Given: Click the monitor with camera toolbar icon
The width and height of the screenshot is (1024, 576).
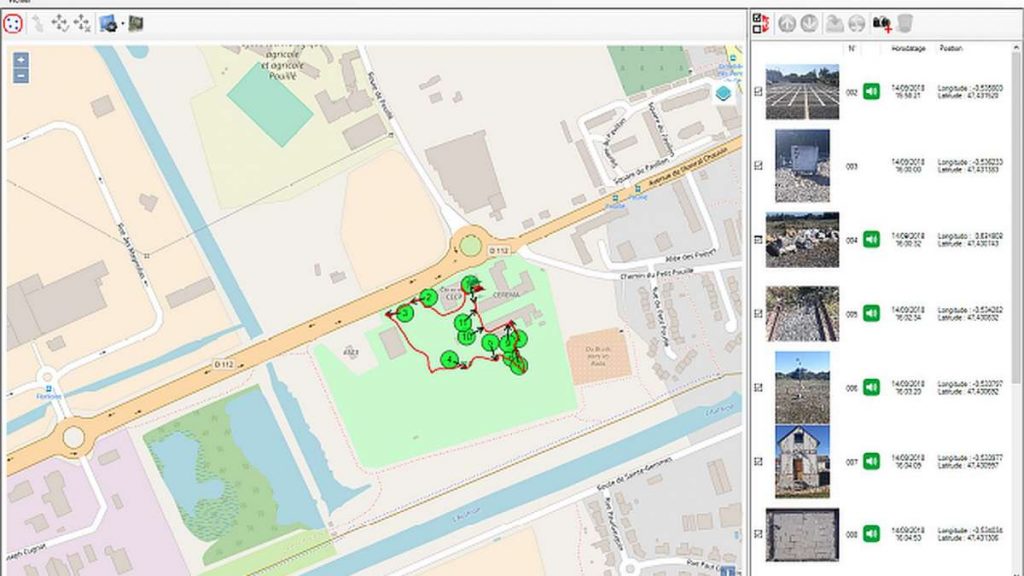Looking at the screenshot, I should pos(108,24).
